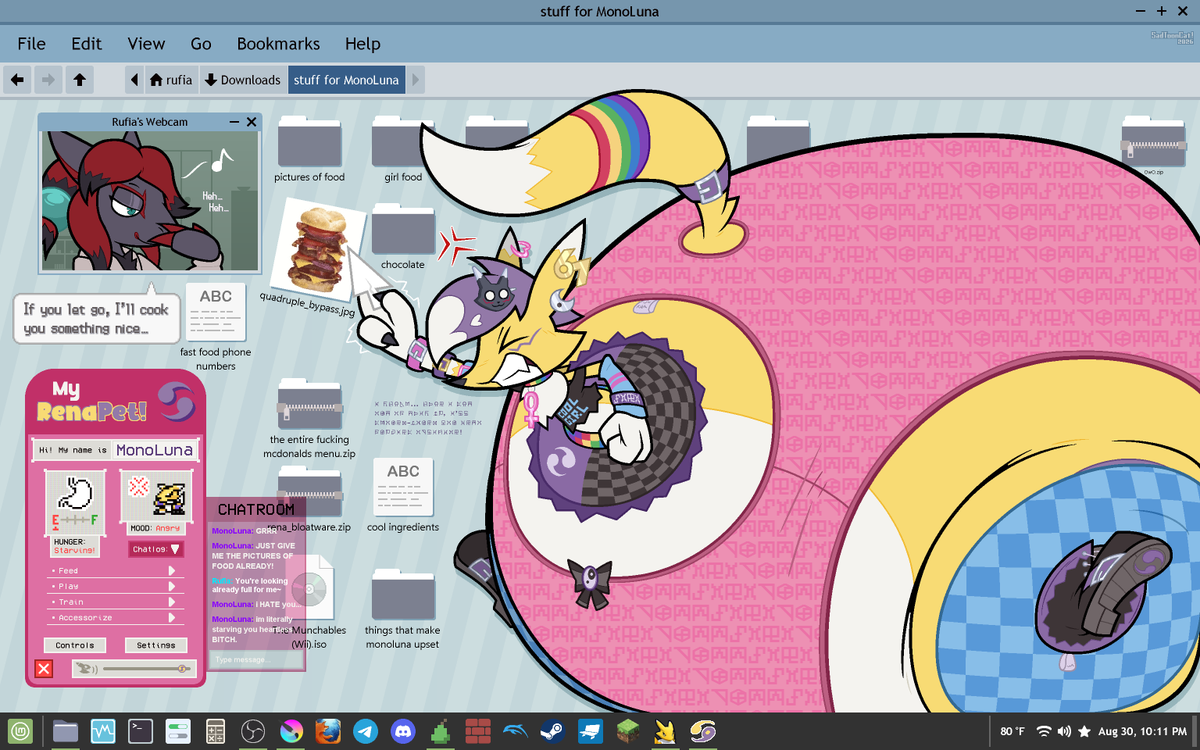Image resolution: width=1200 pixels, height=750 pixels.
Task: Go forward with the toolbar forward arrow
Action: [47, 80]
